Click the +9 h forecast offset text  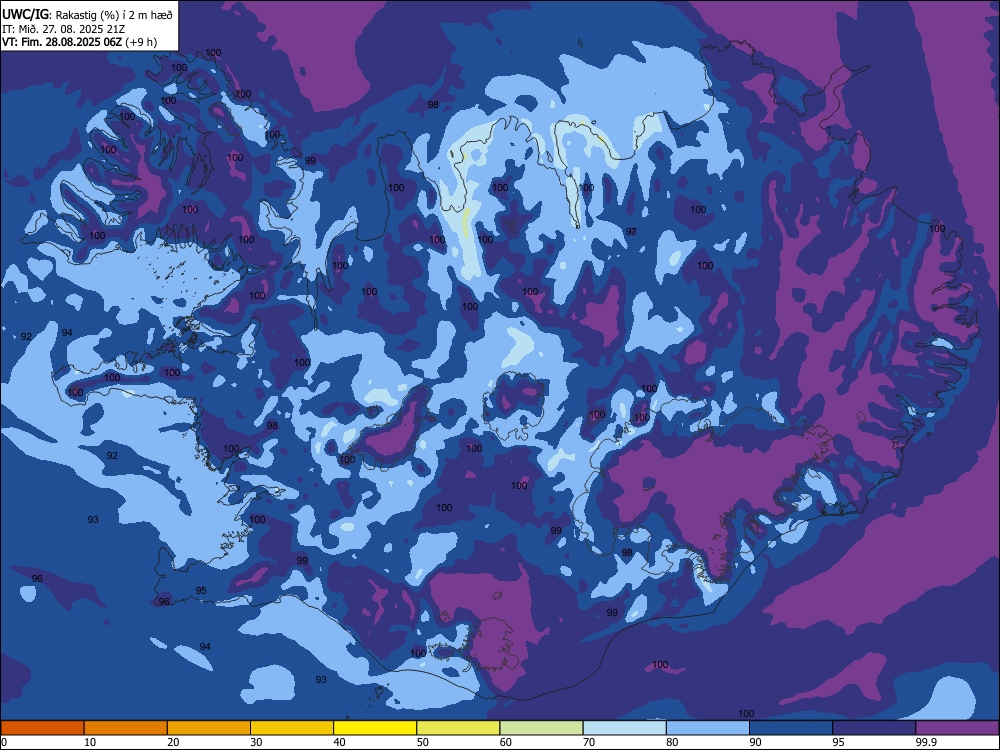[141, 42]
